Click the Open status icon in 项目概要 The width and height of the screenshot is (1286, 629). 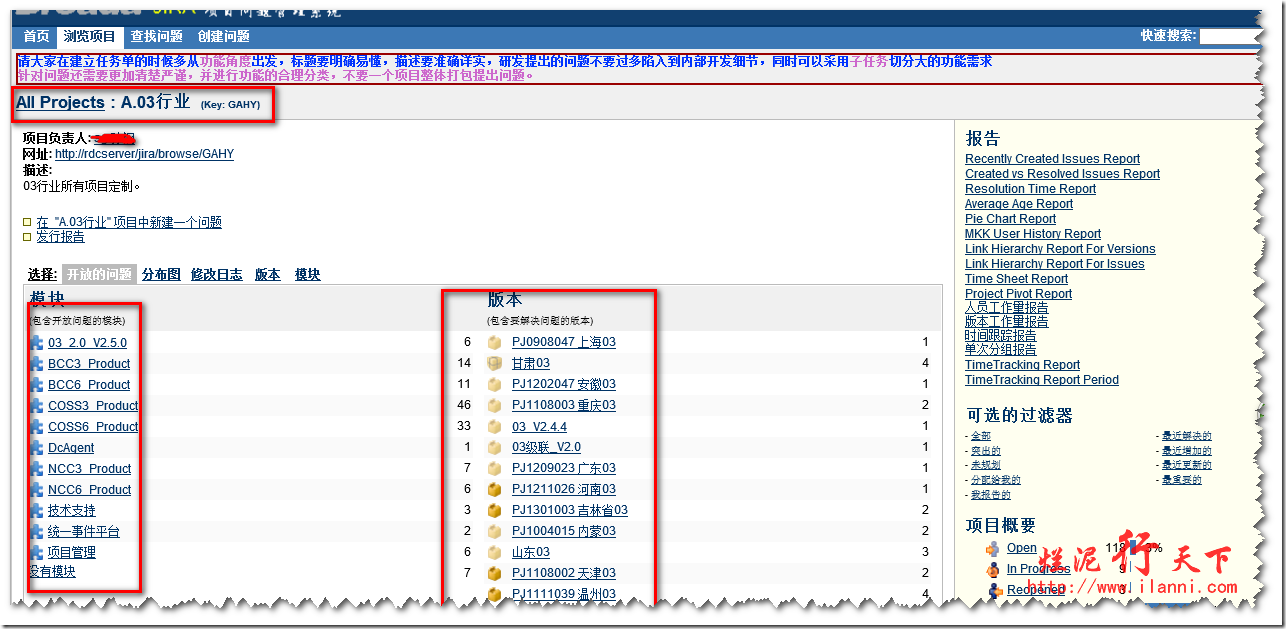click(992, 549)
